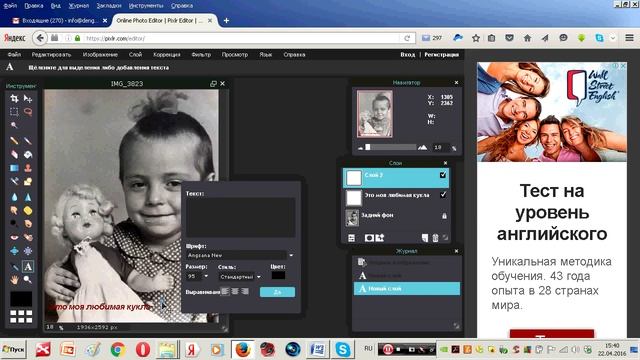Open Skype from the taskbar

(342, 350)
